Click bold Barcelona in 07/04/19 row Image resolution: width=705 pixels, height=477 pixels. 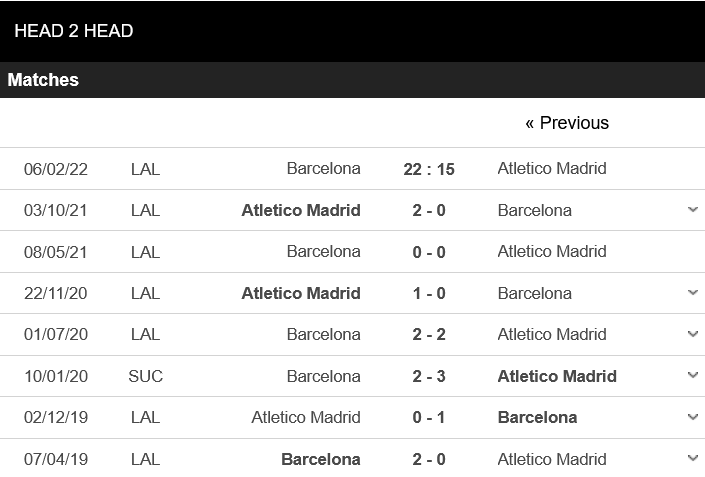[x=320, y=459]
